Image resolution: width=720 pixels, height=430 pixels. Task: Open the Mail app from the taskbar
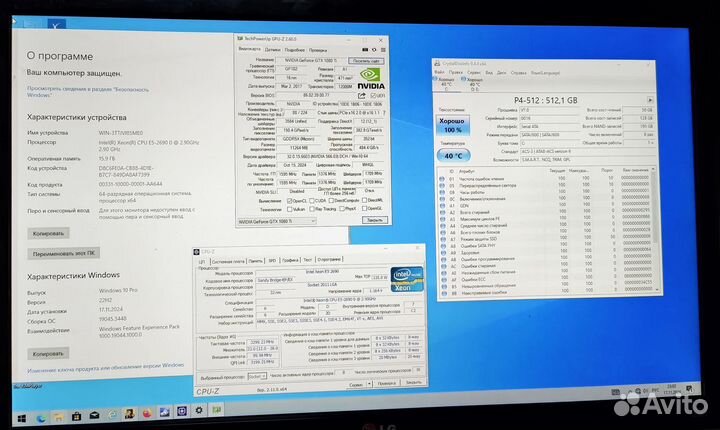pos(94,415)
